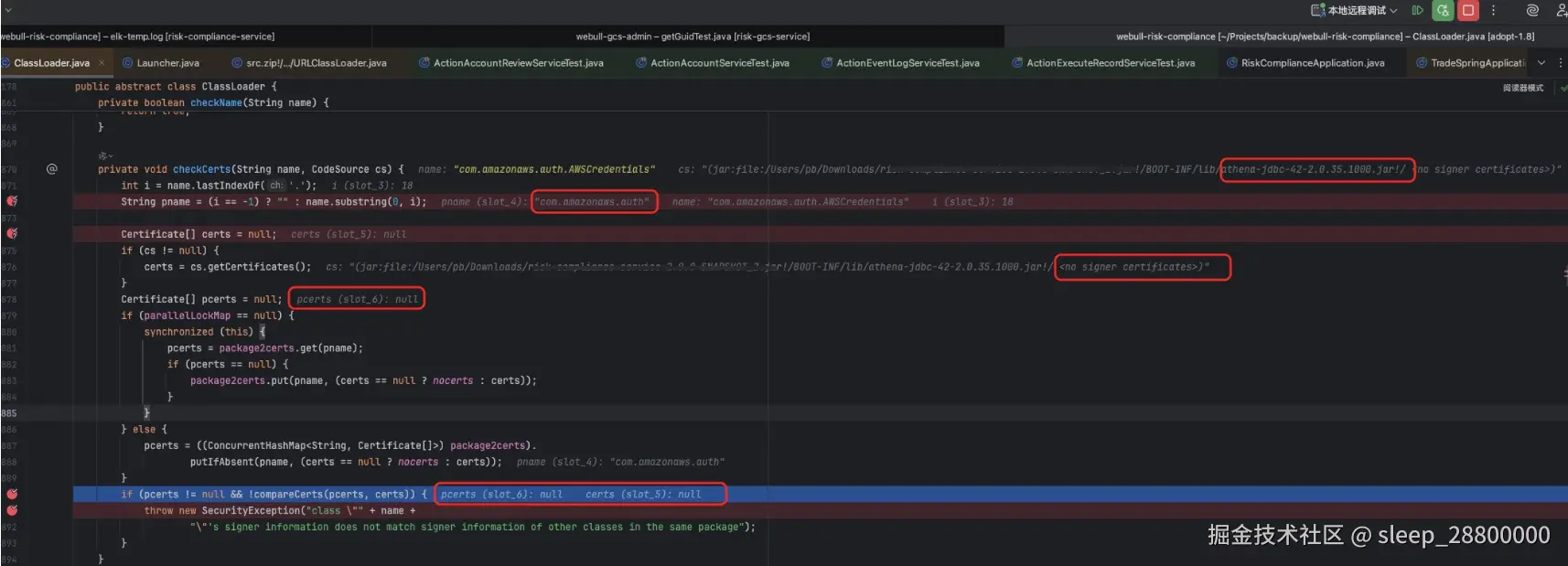The width and height of the screenshot is (1568, 566).
Task: Click the synchronized (this) statement
Action: [198, 332]
